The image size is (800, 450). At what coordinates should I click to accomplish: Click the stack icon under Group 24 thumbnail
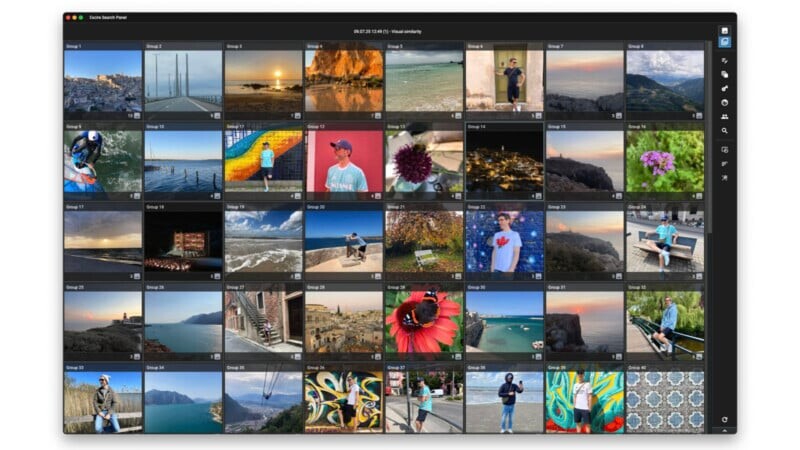pos(699,275)
